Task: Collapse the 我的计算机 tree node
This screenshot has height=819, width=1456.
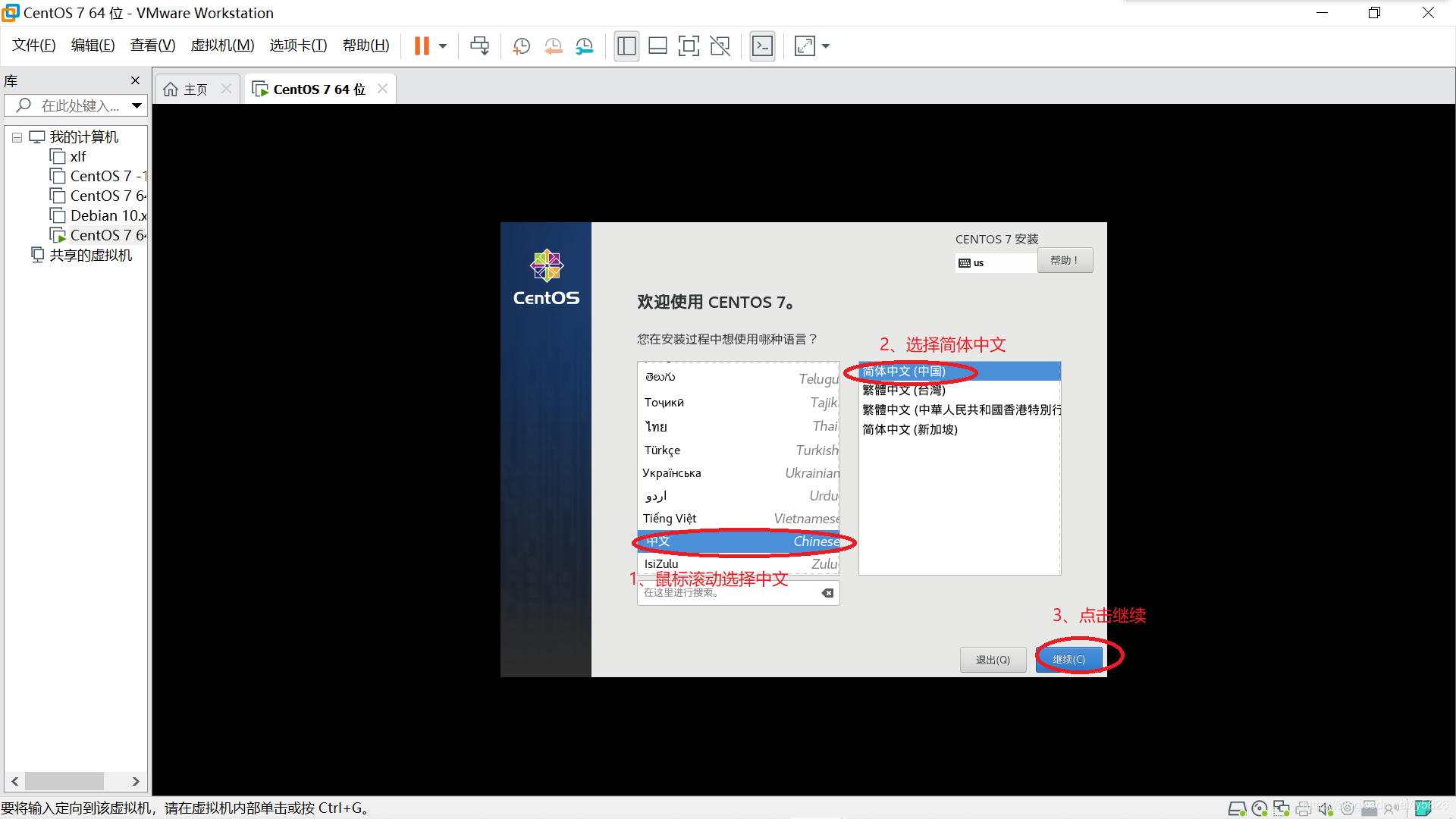Action: tap(17, 137)
